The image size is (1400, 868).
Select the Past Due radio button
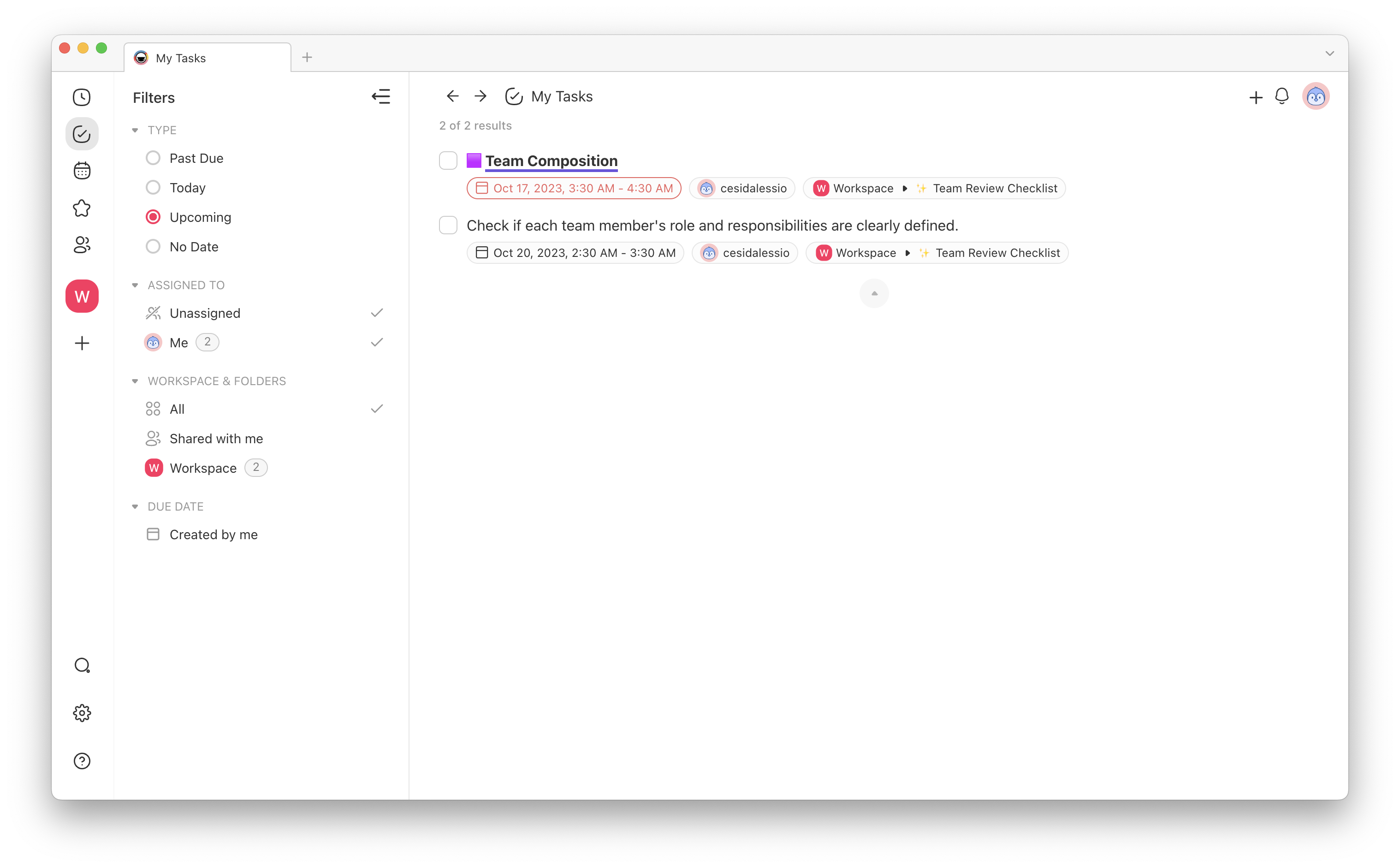[x=153, y=157]
